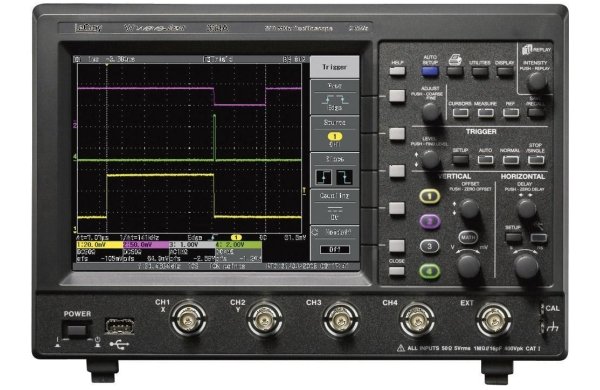Open the Holdoff menu item on screen

pyautogui.click(x=335, y=244)
